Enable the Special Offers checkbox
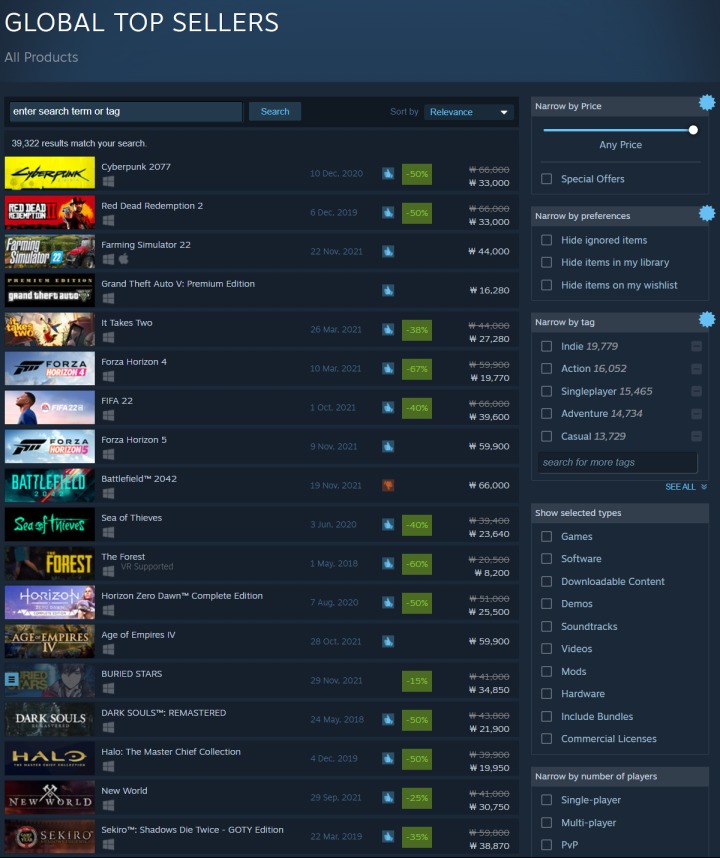 pos(546,179)
